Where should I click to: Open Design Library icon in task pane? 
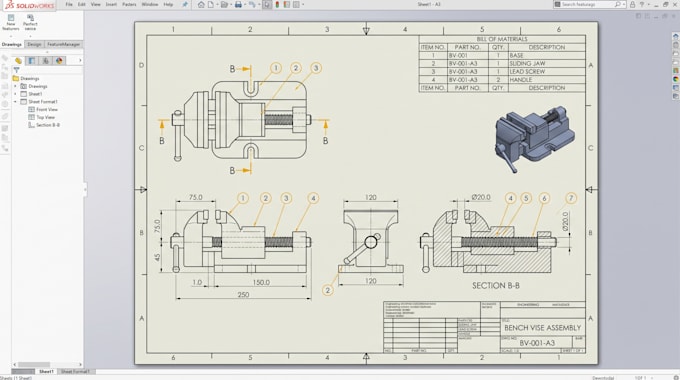pyautogui.click(x=676, y=45)
